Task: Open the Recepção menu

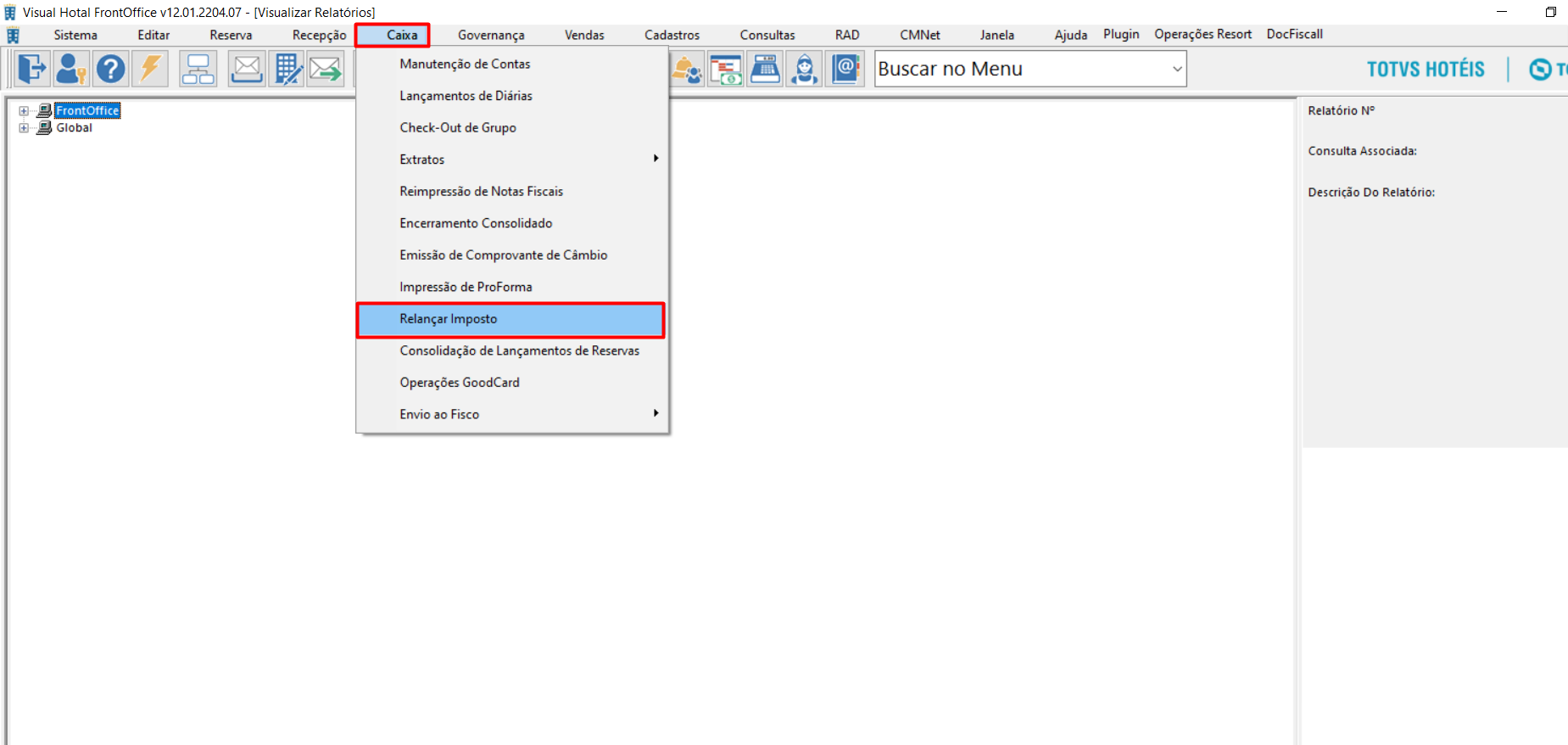Action: tap(319, 35)
